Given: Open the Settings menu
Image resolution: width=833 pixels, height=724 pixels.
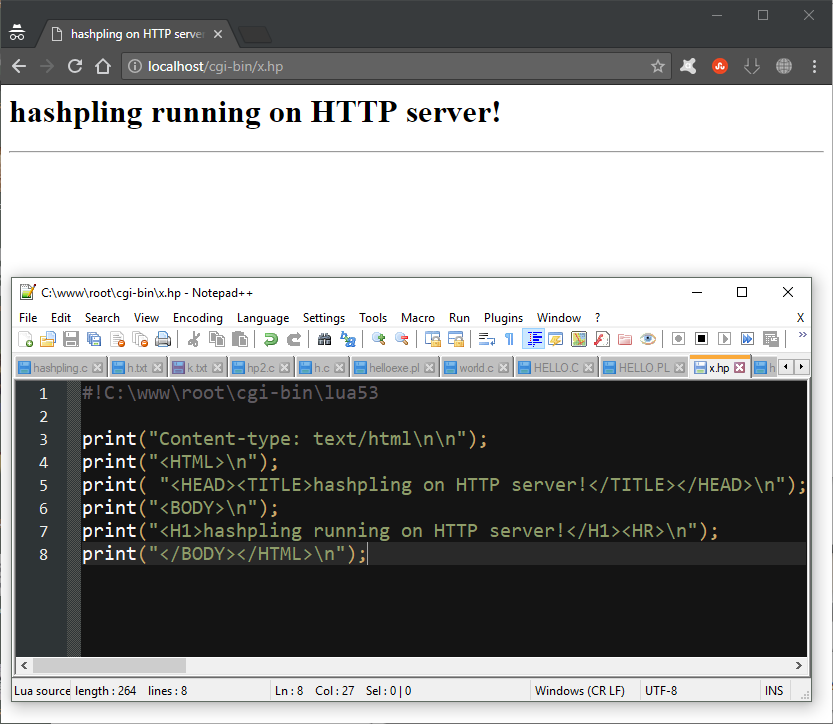Looking at the screenshot, I should pyautogui.click(x=324, y=318).
